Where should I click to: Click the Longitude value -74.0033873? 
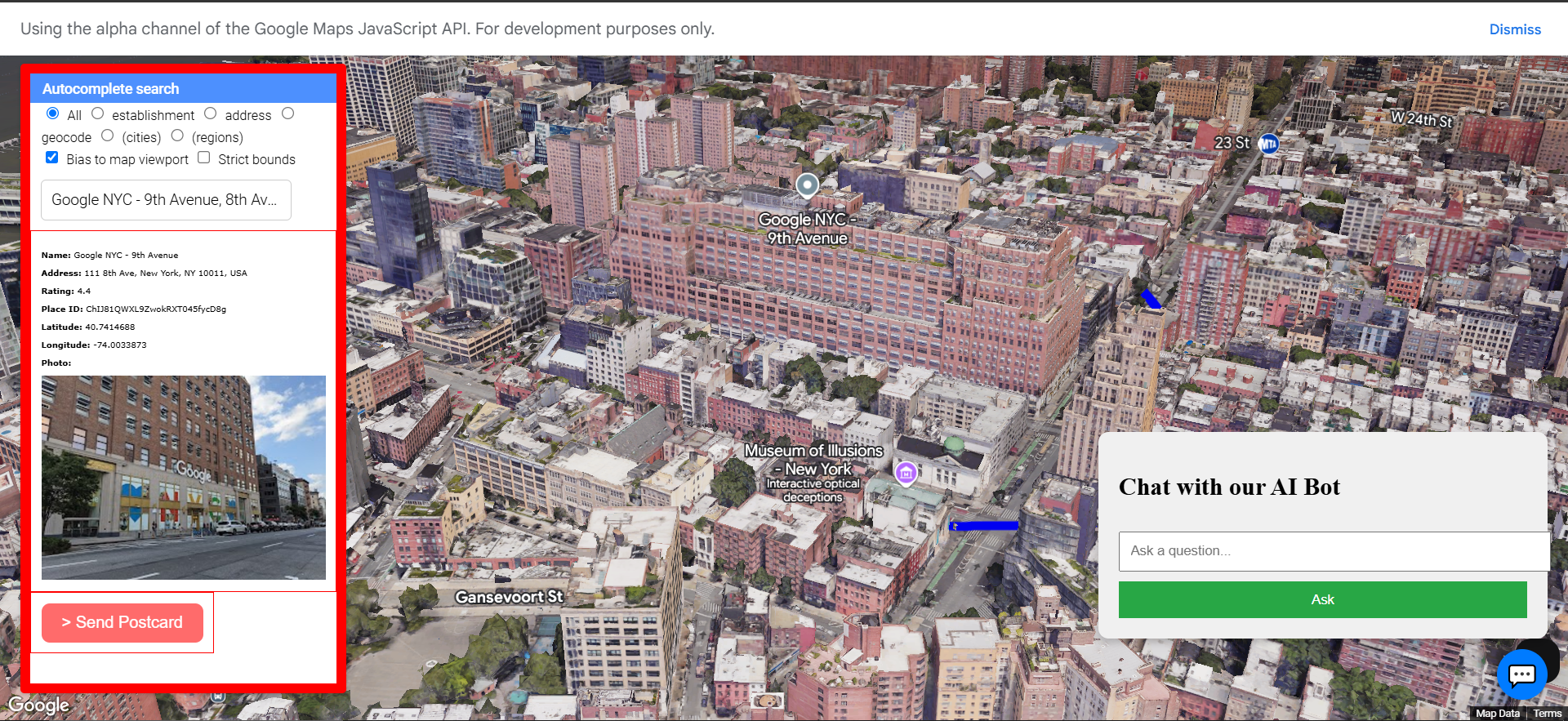click(120, 345)
